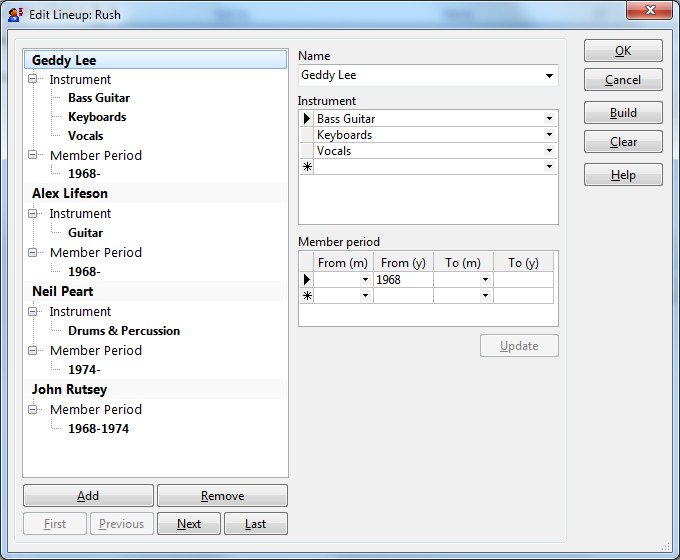Collapse Neil Peart's Instrument tree node
This screenshot has height=560, width=680.
[x=33, y=311]
